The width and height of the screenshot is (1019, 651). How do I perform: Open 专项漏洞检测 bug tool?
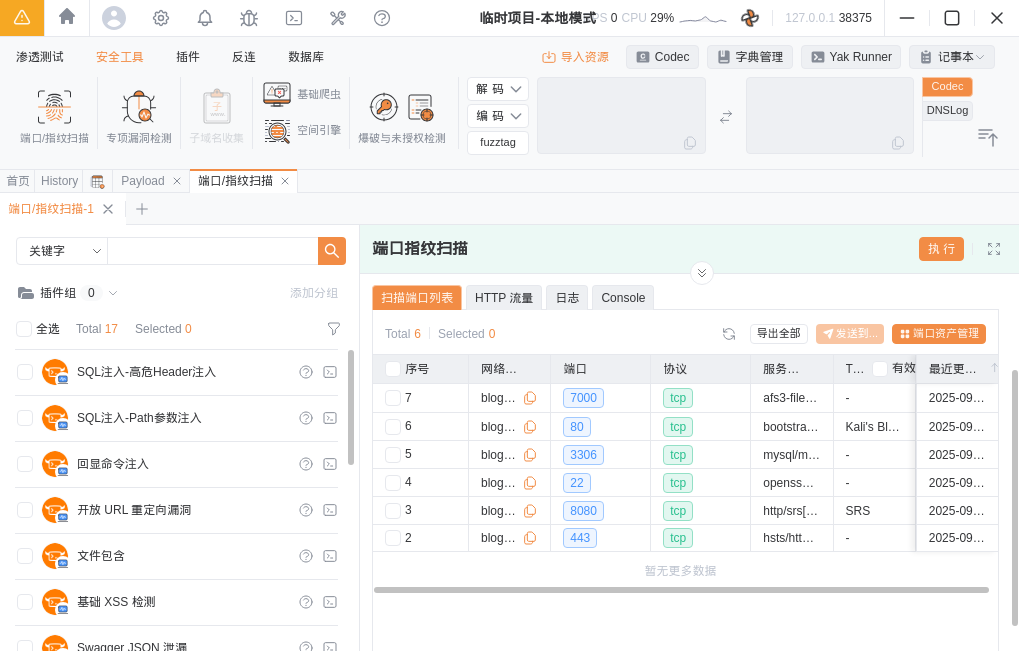coord(139,116)
